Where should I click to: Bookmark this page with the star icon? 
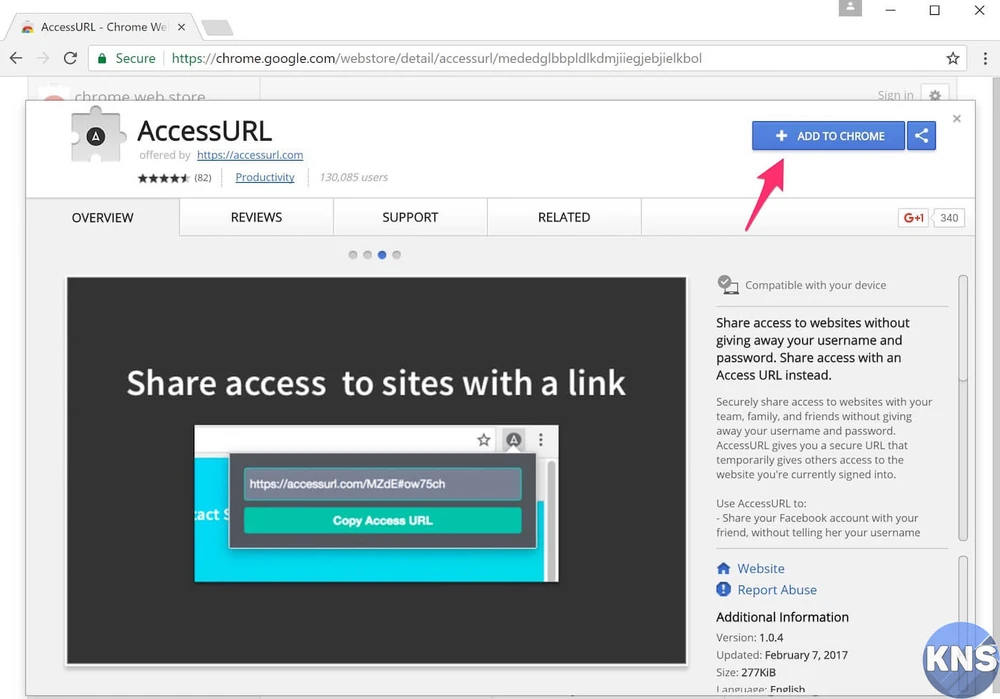point(953,59)
